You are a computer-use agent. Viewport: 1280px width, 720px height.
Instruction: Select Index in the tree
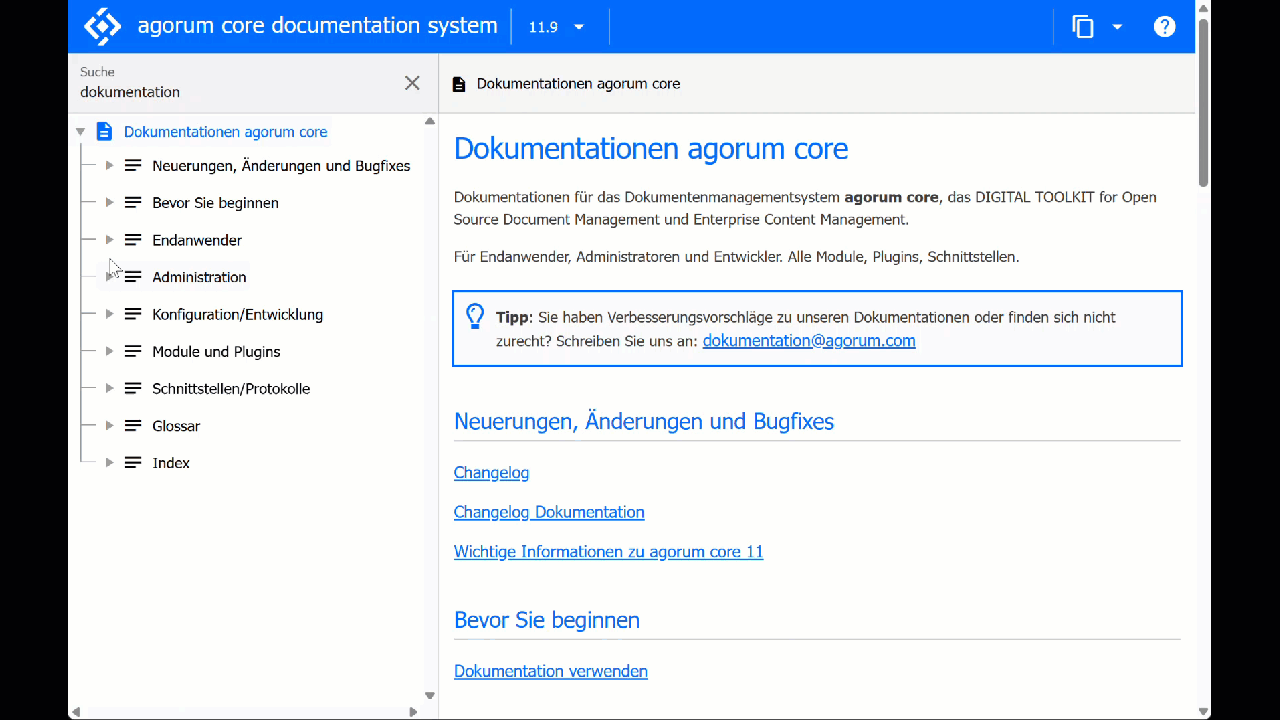(171, 463)
